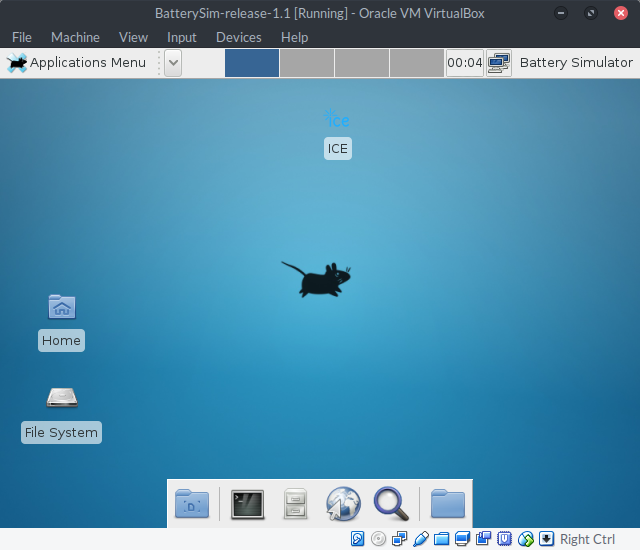Click the 00:04 clock in the panel
Viewport: 640px width, 550px height.
(x=464, y=63)
